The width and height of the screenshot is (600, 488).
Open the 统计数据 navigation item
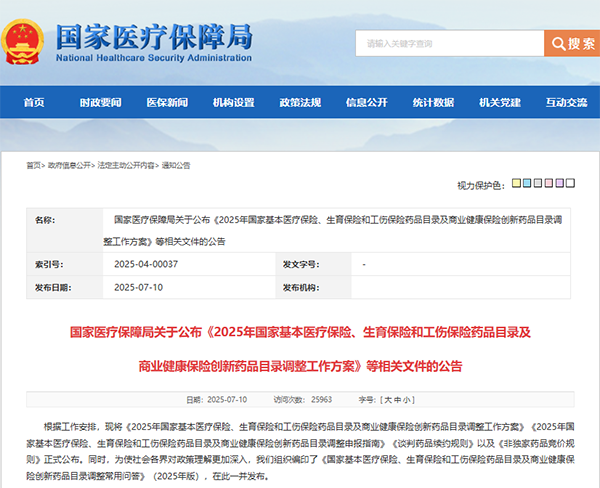pyautogui.click(x=433, y=102)
